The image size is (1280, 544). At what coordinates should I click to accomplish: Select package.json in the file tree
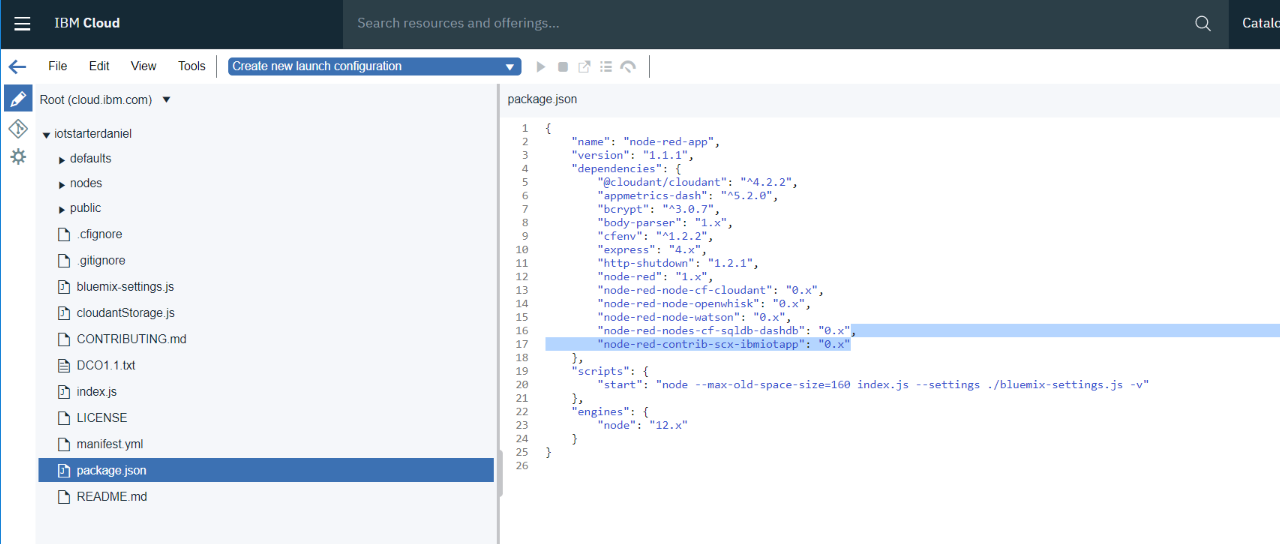pos(266,470)
